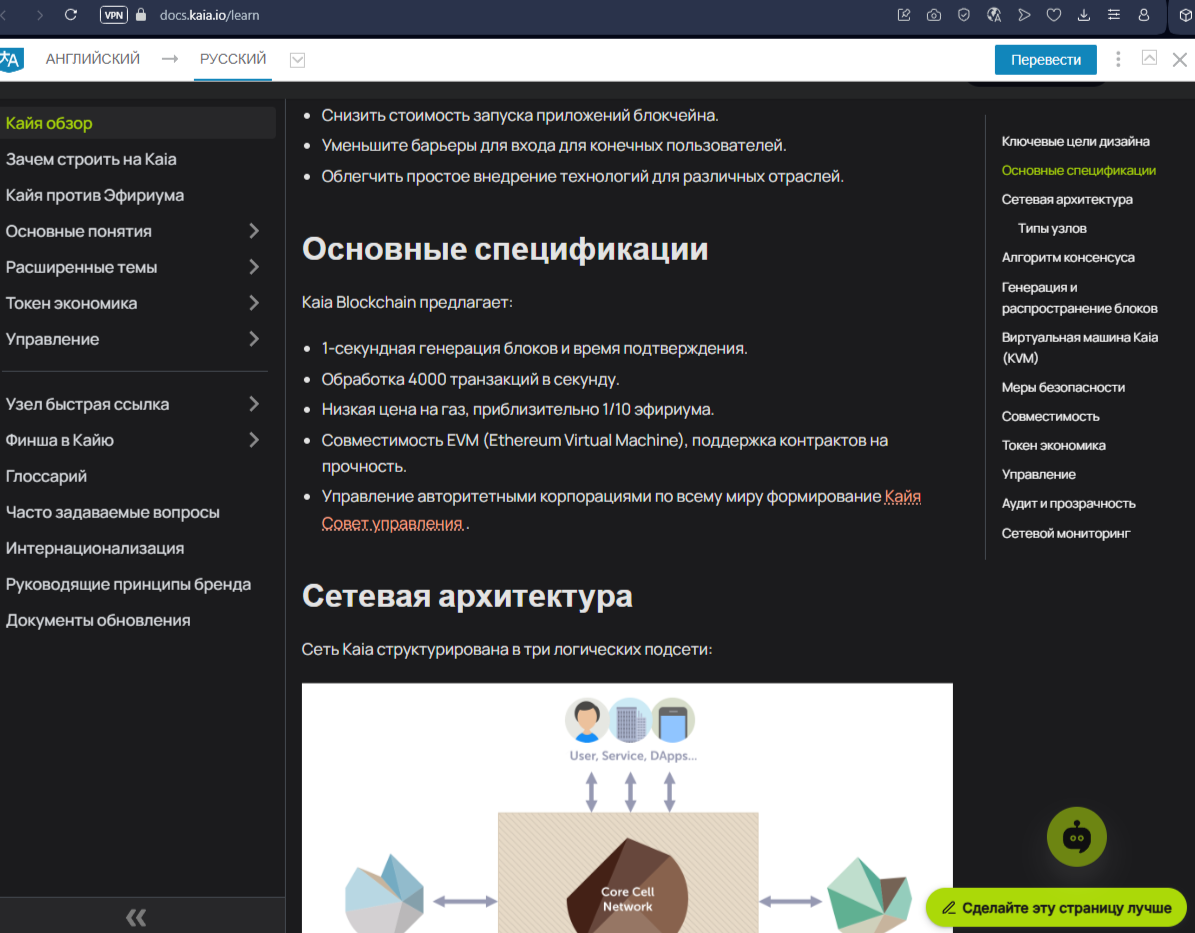Collapse the left sidebar with the « control

coord(137,916)
